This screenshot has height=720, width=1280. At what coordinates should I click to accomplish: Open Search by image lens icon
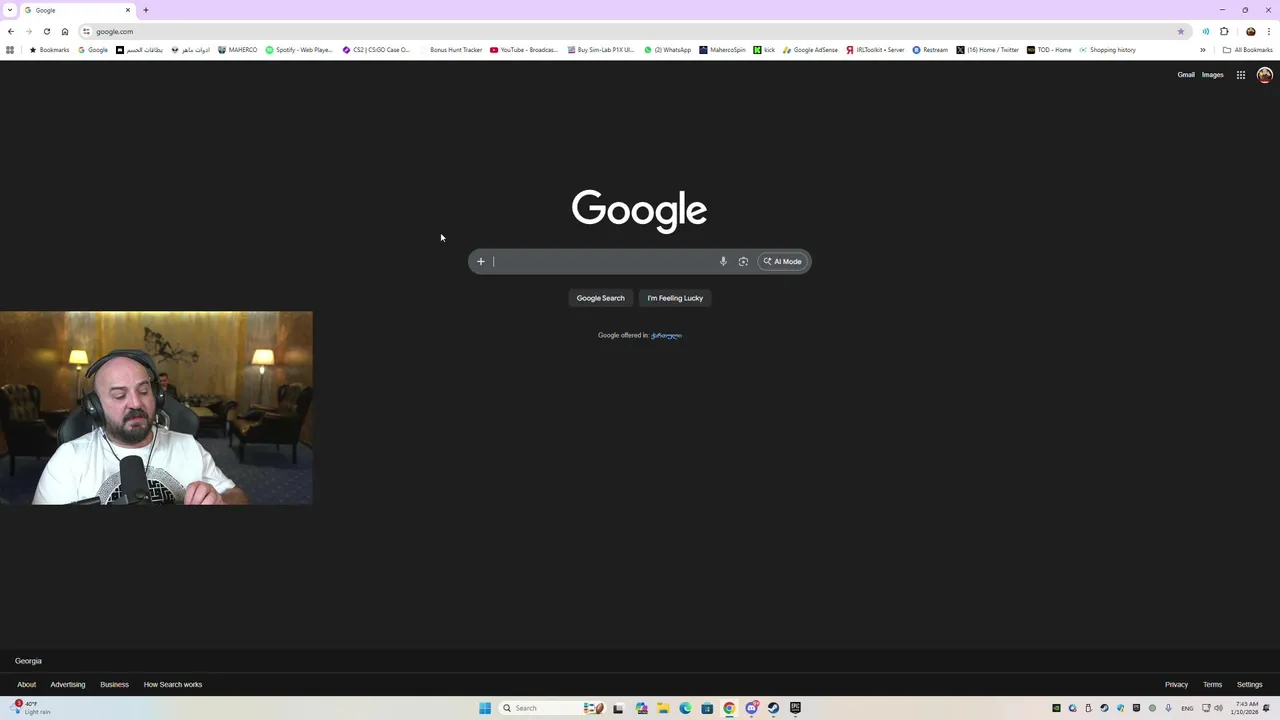coord(743,262)
